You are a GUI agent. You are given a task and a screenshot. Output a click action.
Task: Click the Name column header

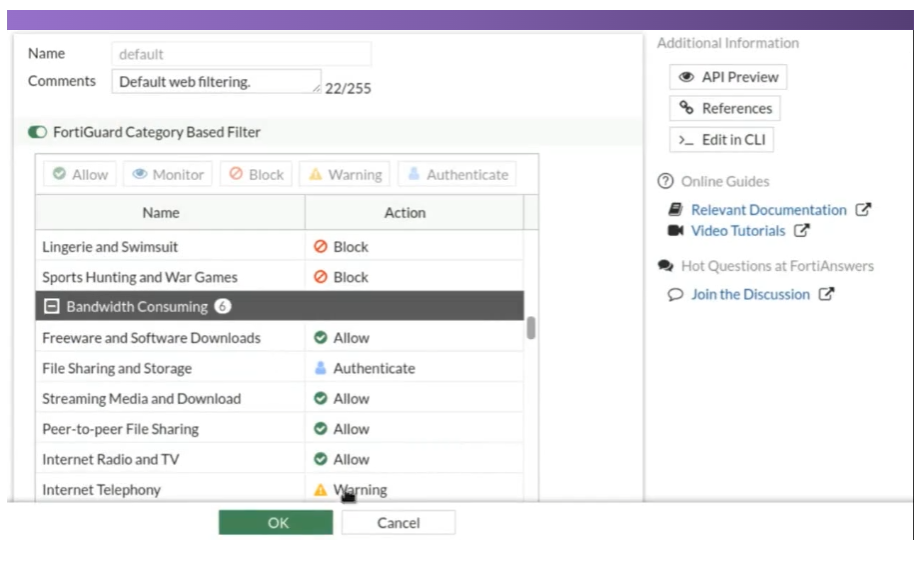(x=170, y=212)
